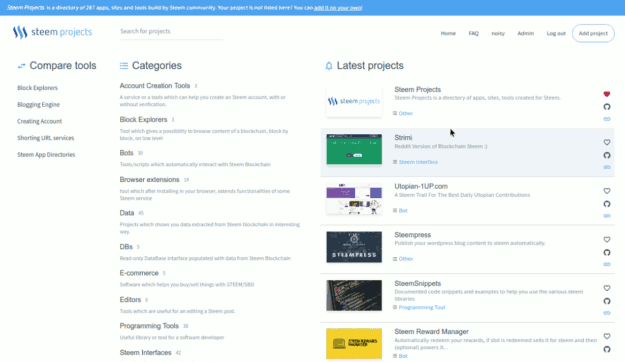The width and height of the screenshot is (625, 362).
Task: Open Strimi's website link icon
Action: coord(607,167)
